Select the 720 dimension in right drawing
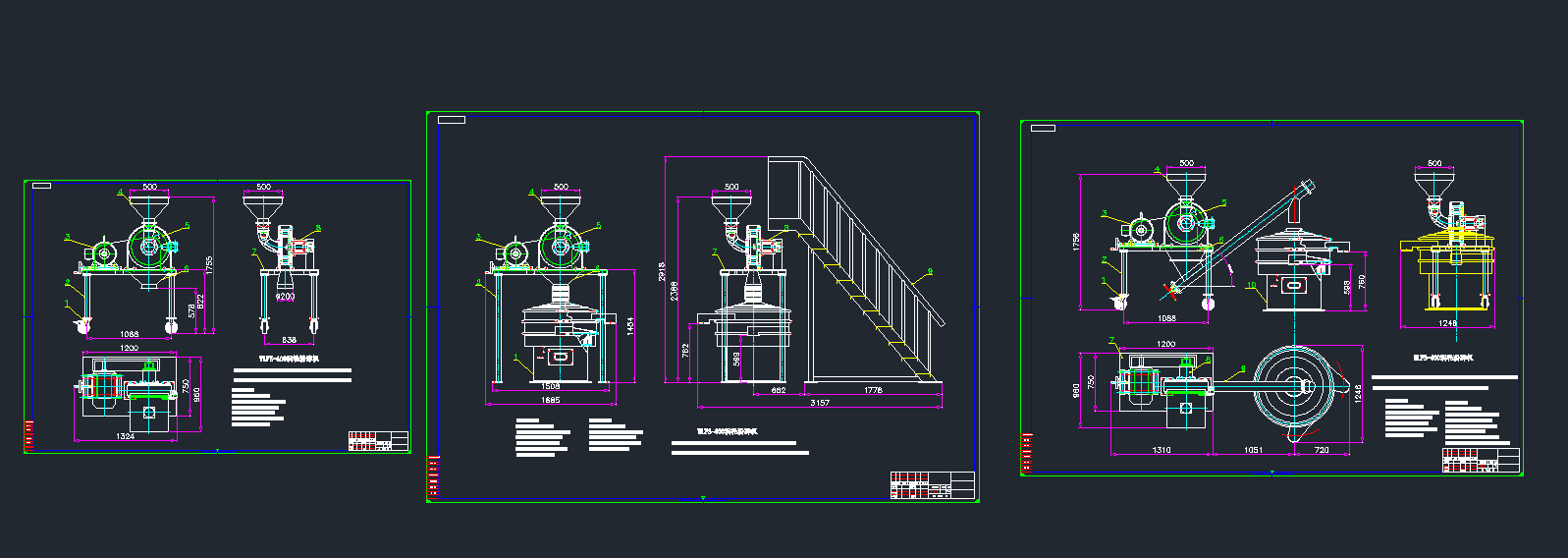The width and height of the screenshot is (1568, 558). pyautogui.click(x=1322, y=450)
